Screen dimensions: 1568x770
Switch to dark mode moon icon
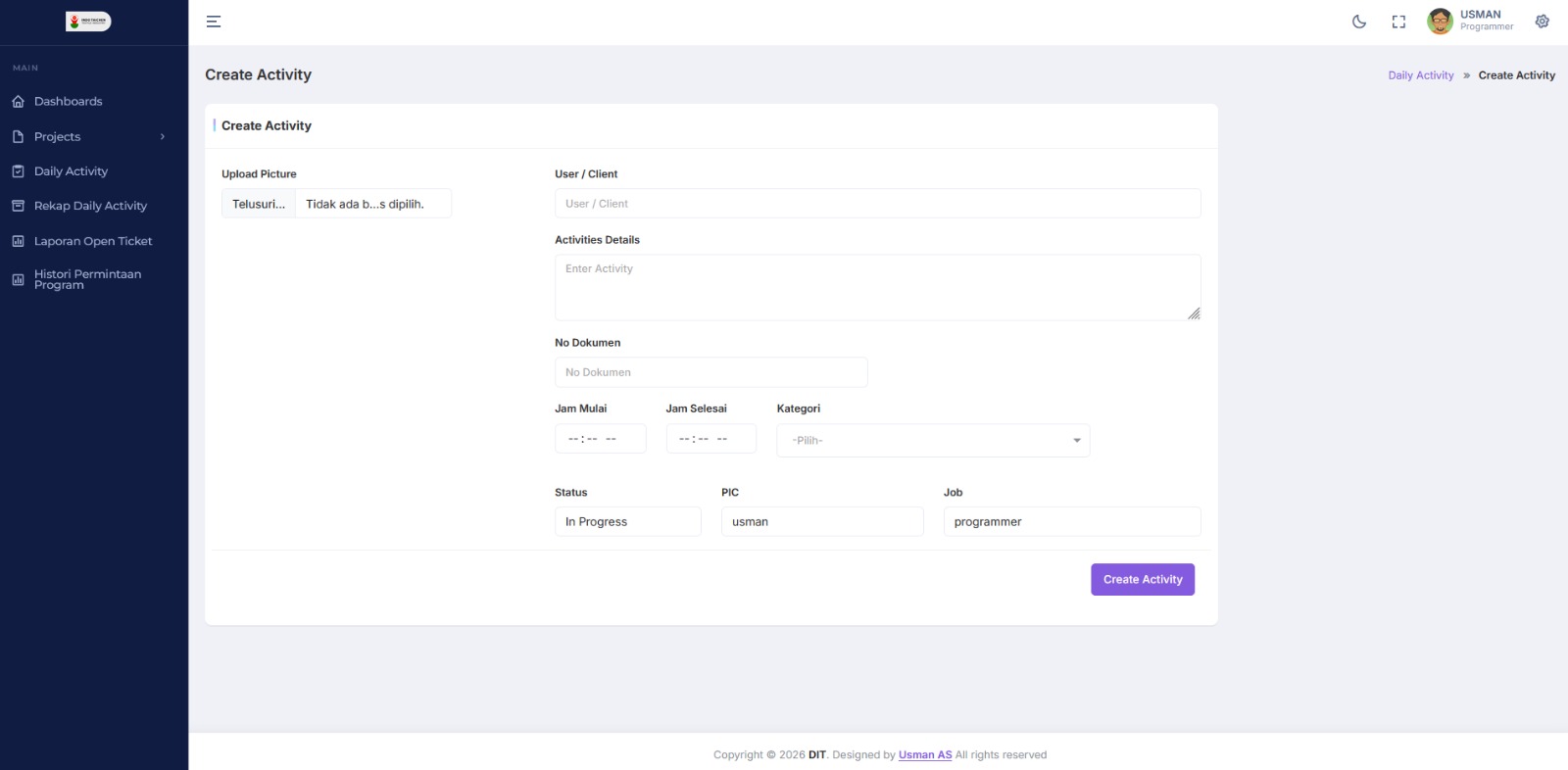coord(1359,22)
